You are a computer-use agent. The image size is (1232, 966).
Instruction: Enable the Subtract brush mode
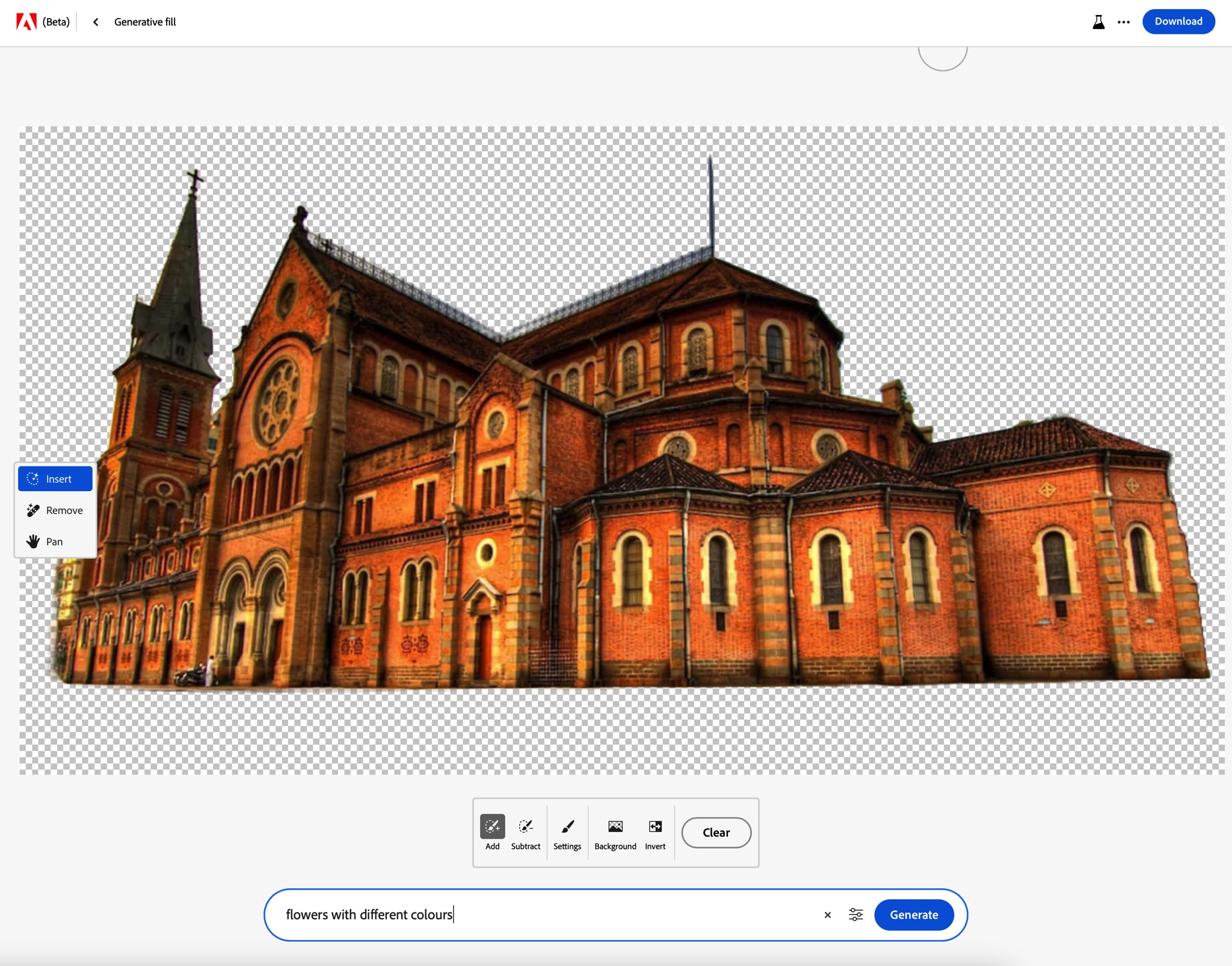pyautogui.click(x=525, y=832)
